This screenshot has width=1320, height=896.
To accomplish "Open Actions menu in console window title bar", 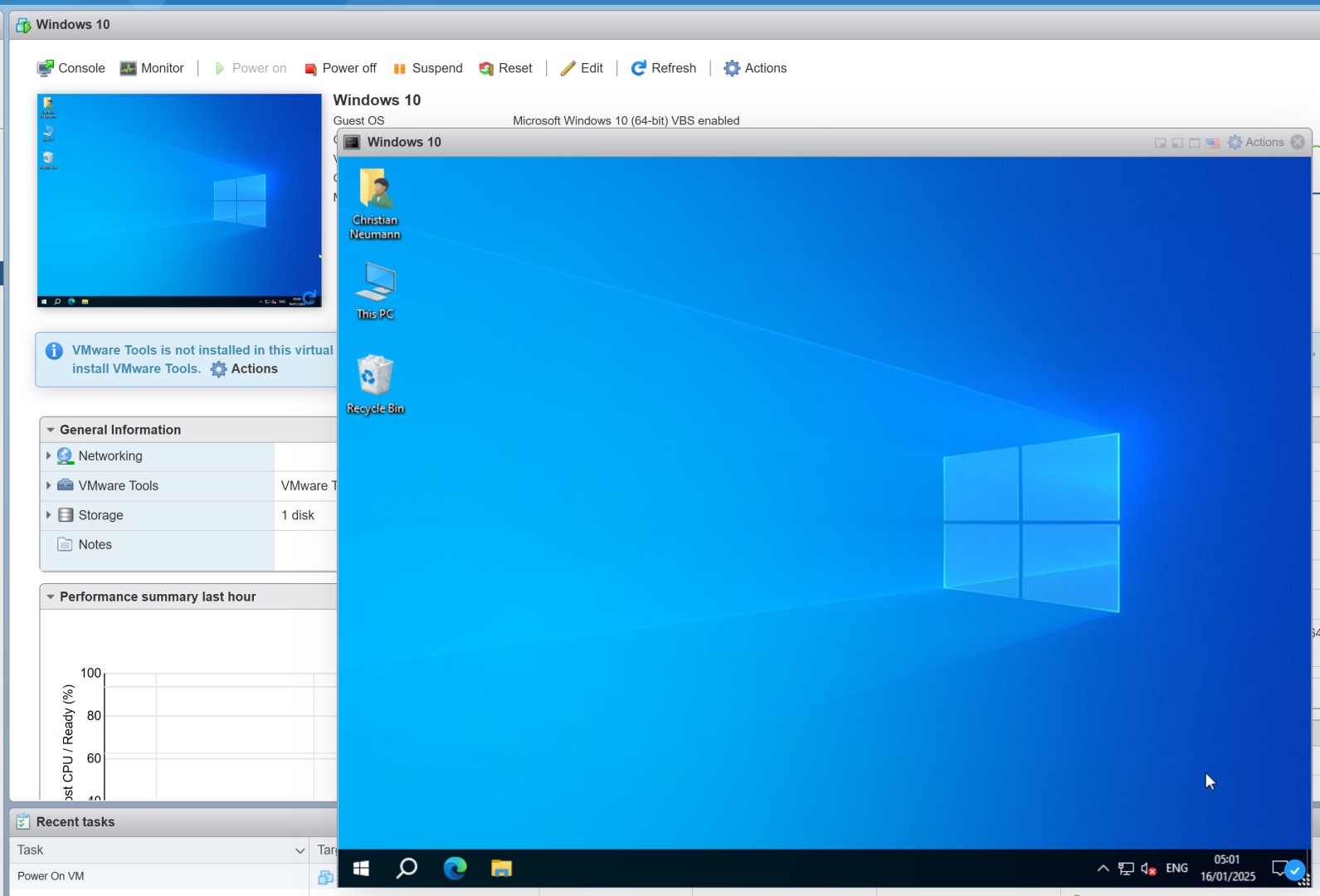I will pos(1255,142).
